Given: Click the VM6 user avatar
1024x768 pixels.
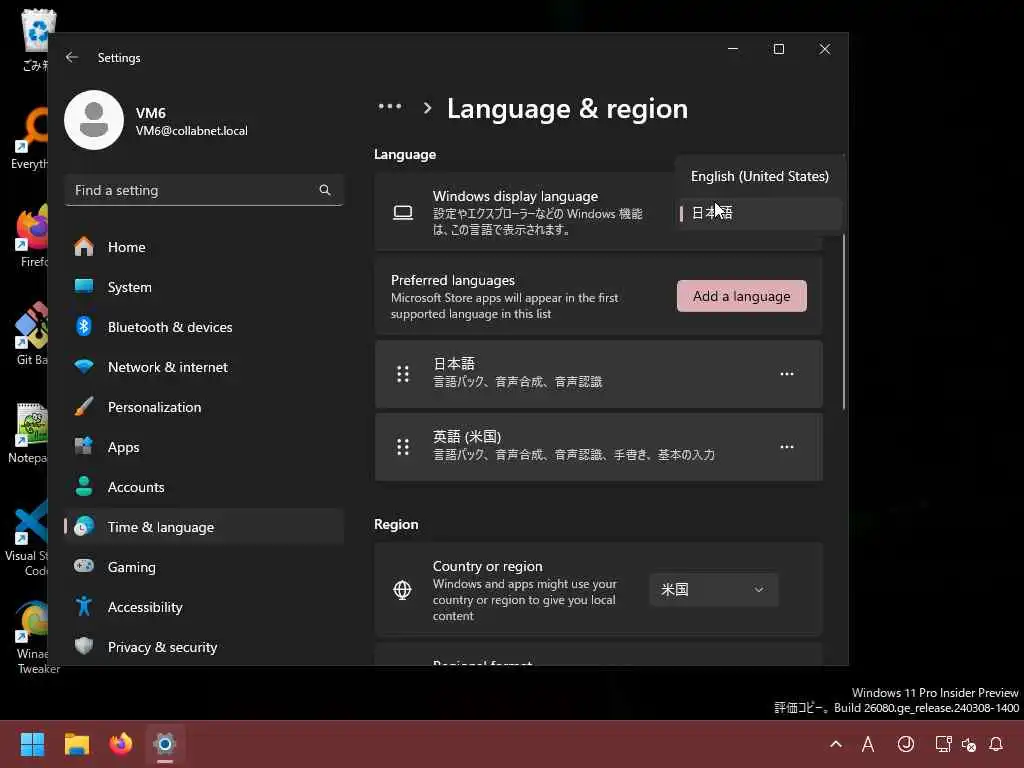Looking at the screenshot, I should pos(94,120).
